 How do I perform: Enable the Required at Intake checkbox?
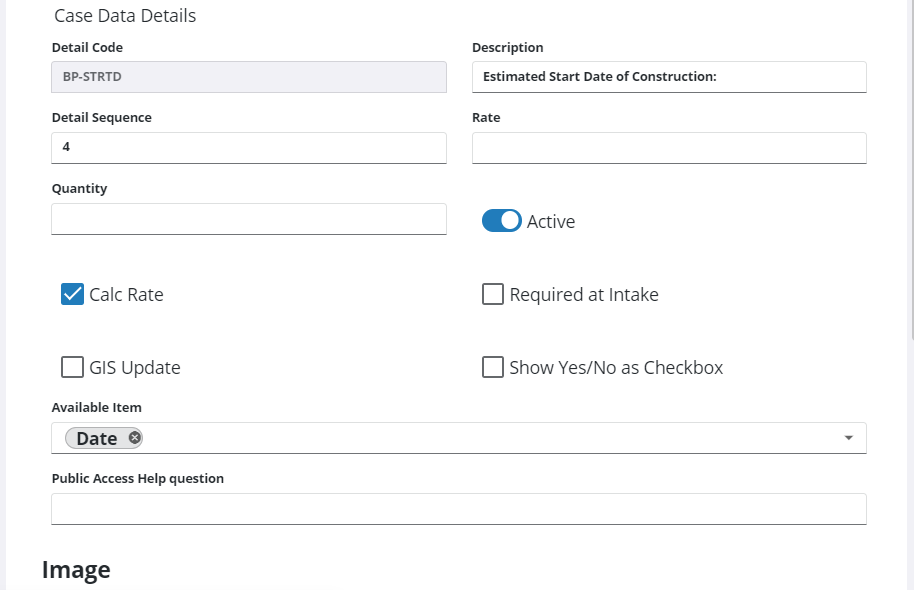(x=492, y=294)
